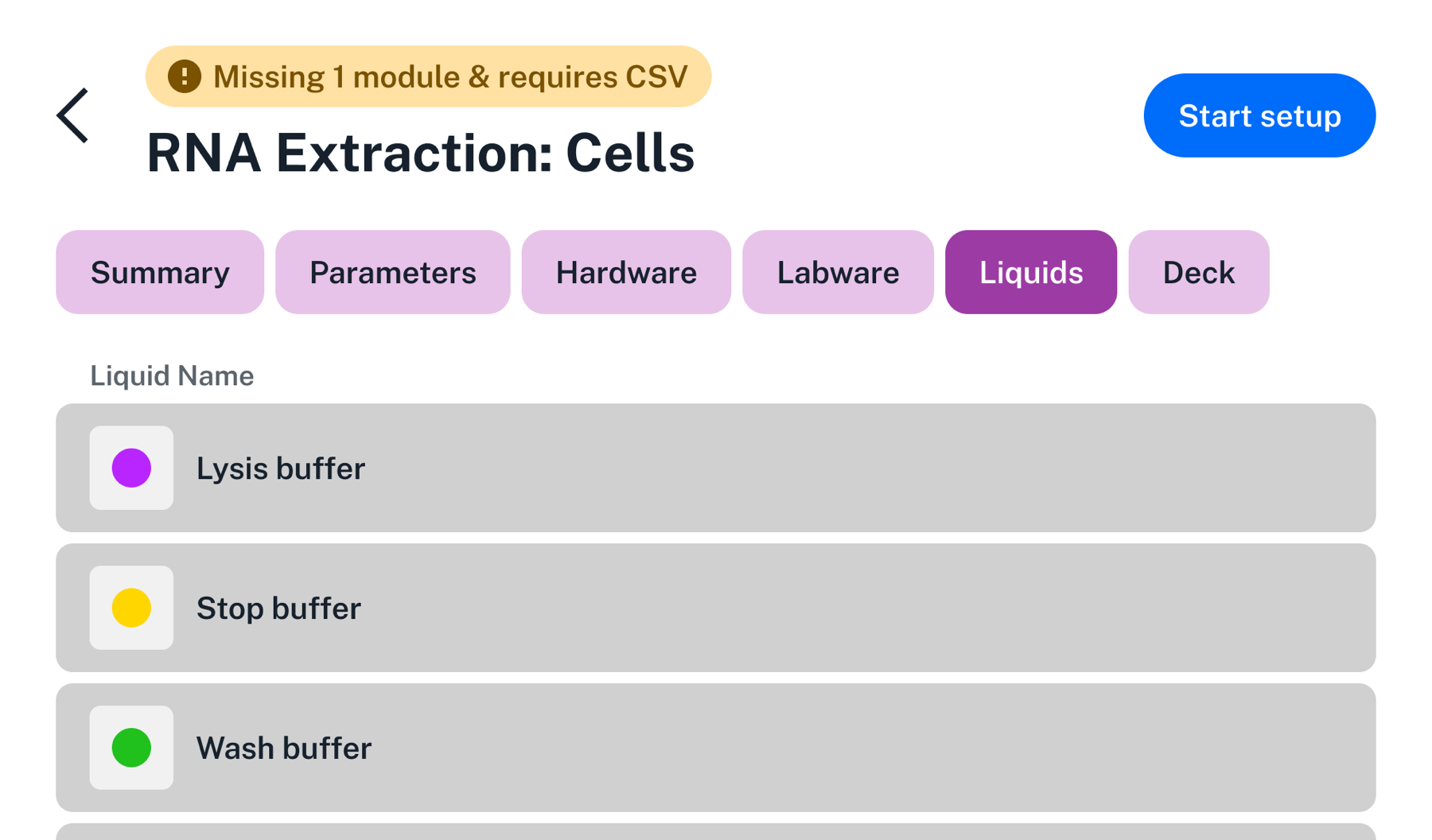Expand the Lysis buffer row details
Viewport: 1432px width, 840px height.
pyautogui.click(x=716, y=468)
